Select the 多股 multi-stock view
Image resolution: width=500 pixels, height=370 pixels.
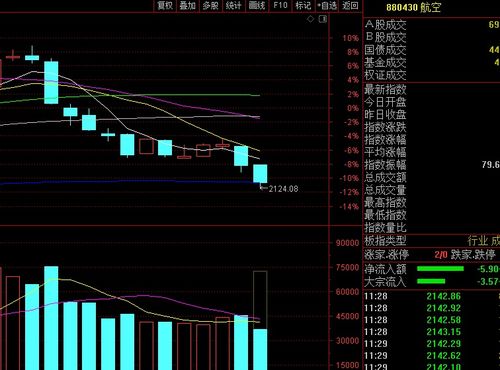210,6
